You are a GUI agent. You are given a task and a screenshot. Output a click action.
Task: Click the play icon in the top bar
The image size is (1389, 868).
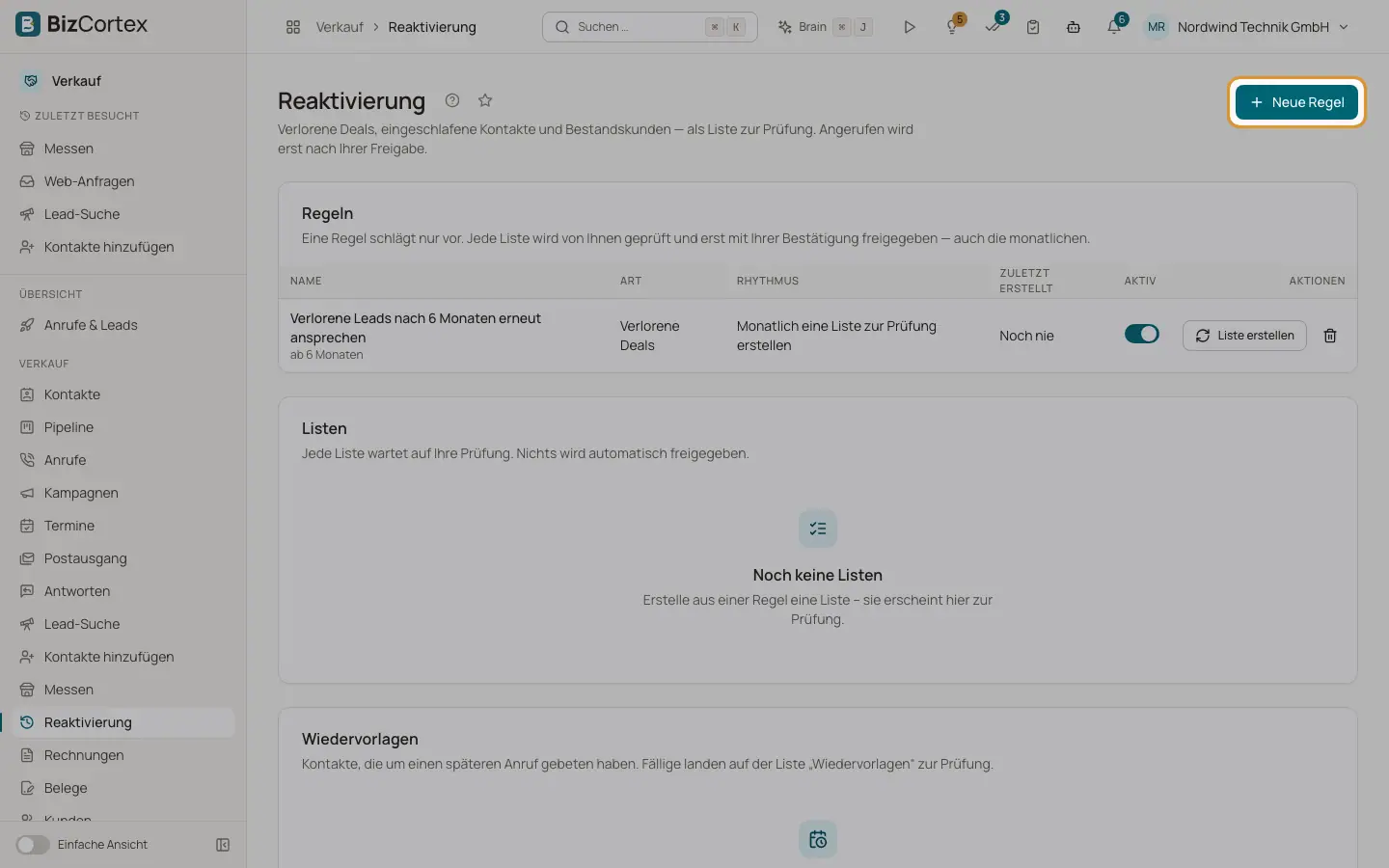pos(910,27)
